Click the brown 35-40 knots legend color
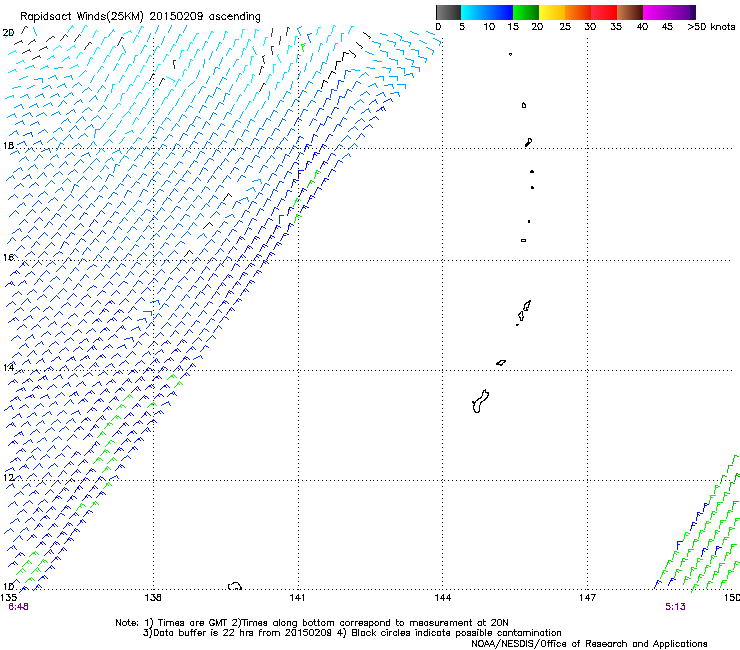Screen dimensions: 740x650 pos(630,12)
